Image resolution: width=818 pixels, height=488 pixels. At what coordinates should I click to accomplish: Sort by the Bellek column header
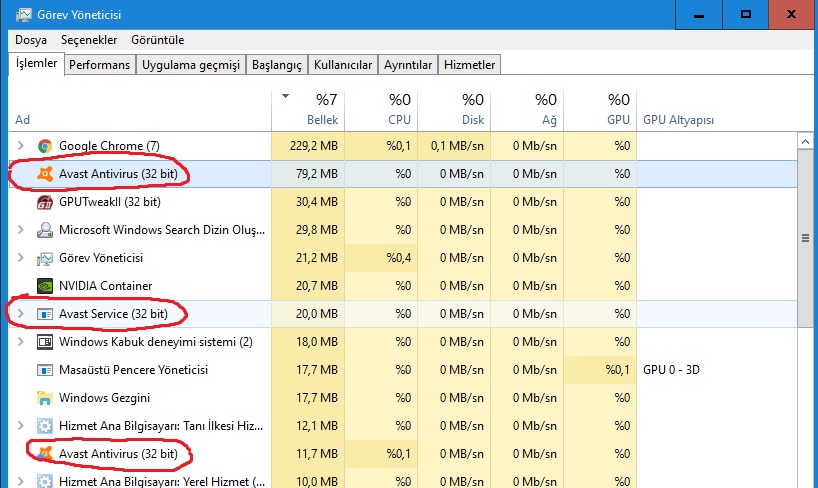308,111
